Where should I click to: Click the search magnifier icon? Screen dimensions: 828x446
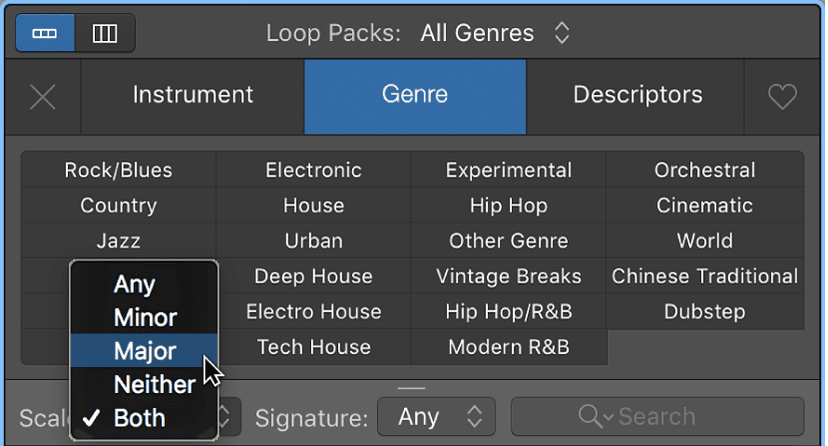(x=590, y=416)
